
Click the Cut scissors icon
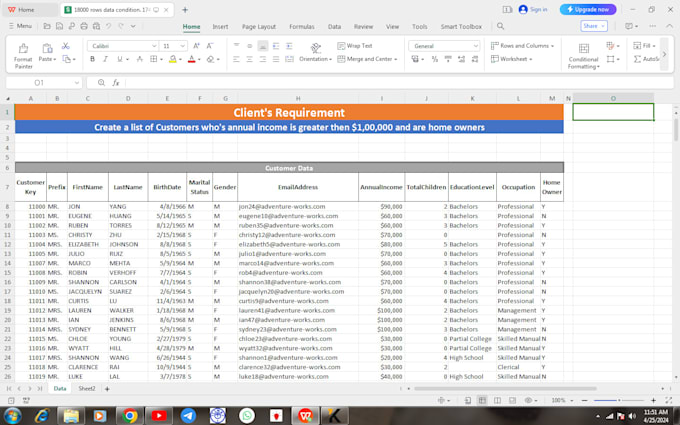65,46
